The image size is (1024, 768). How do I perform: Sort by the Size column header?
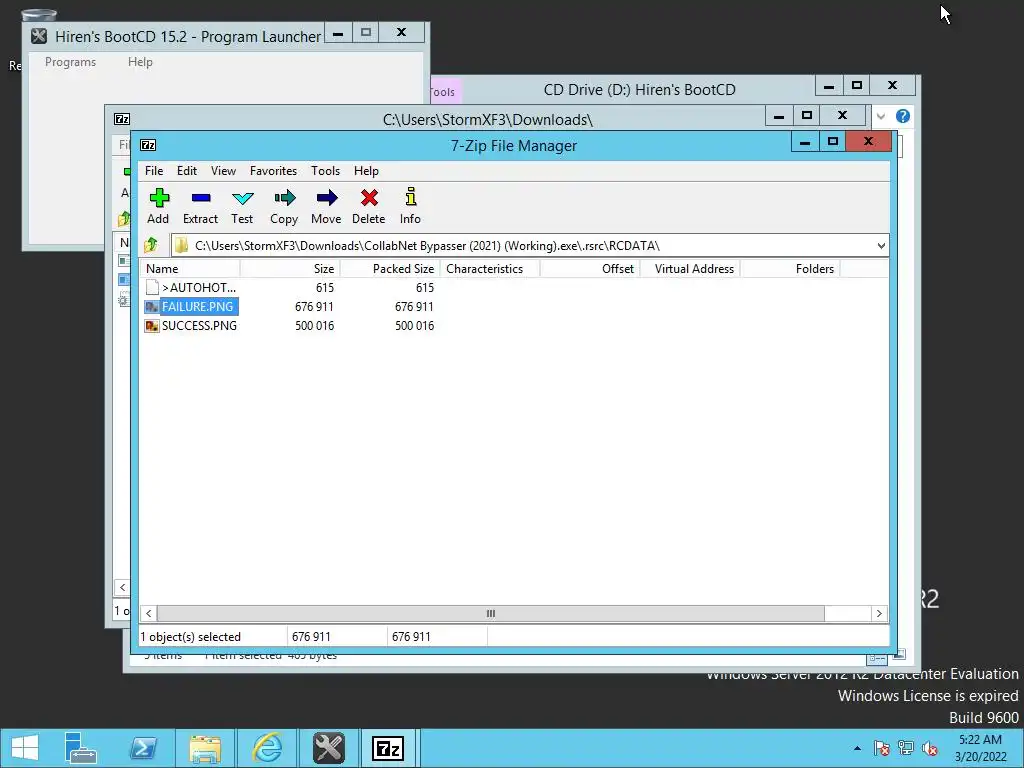click(x=290, y=268)
